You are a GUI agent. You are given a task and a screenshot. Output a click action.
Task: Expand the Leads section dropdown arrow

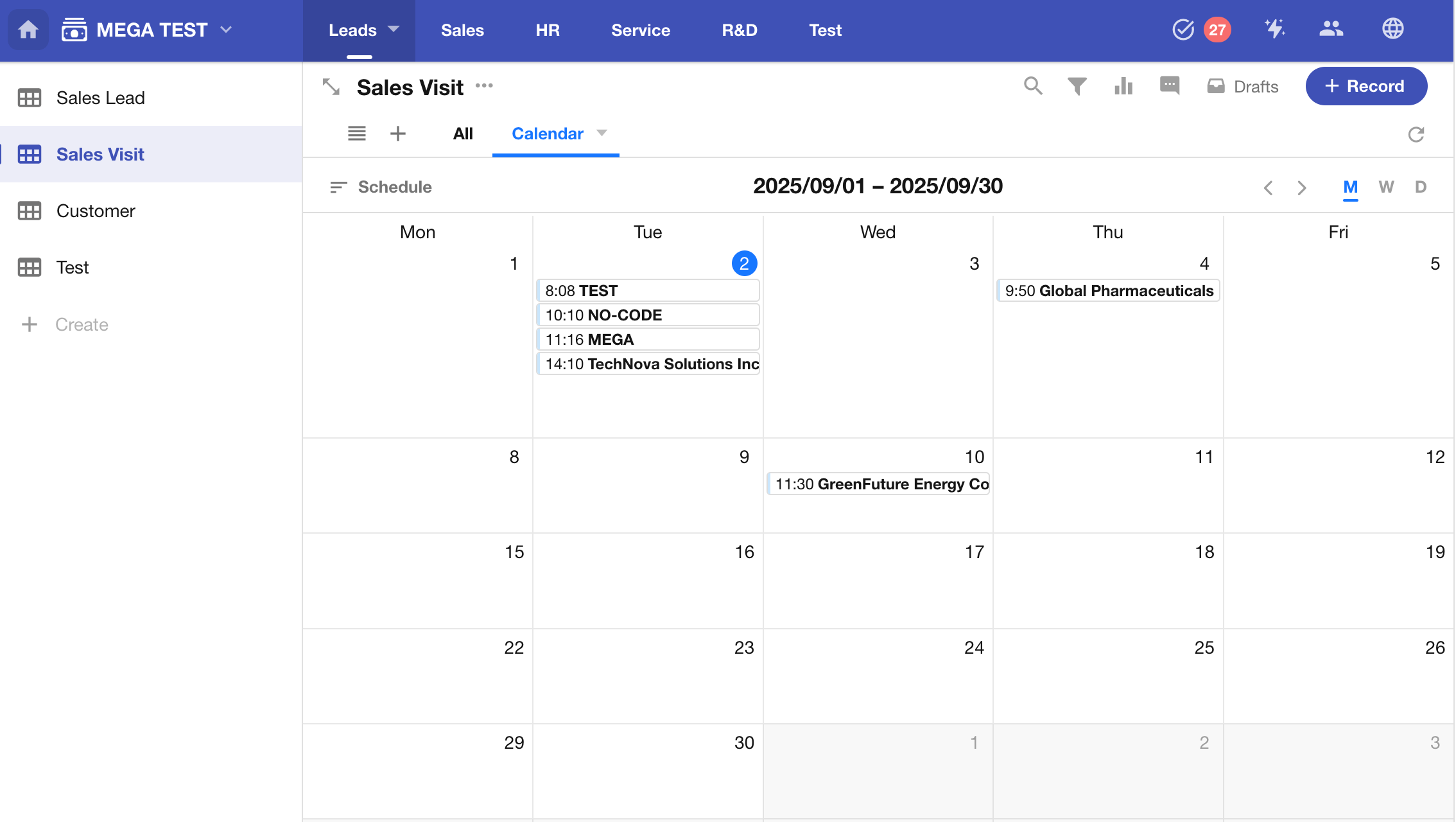click(x=394, y=29)
